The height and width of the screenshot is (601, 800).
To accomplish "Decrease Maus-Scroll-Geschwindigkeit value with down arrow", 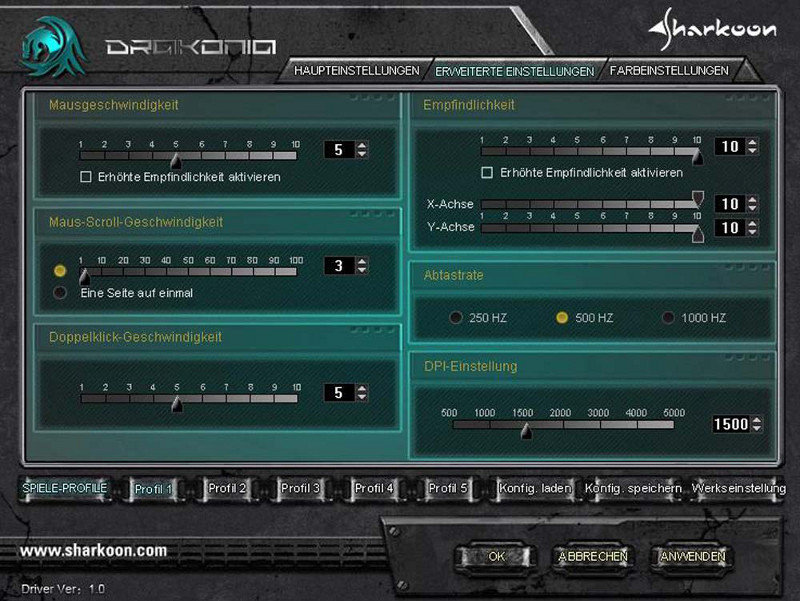I will click(362, 270).
